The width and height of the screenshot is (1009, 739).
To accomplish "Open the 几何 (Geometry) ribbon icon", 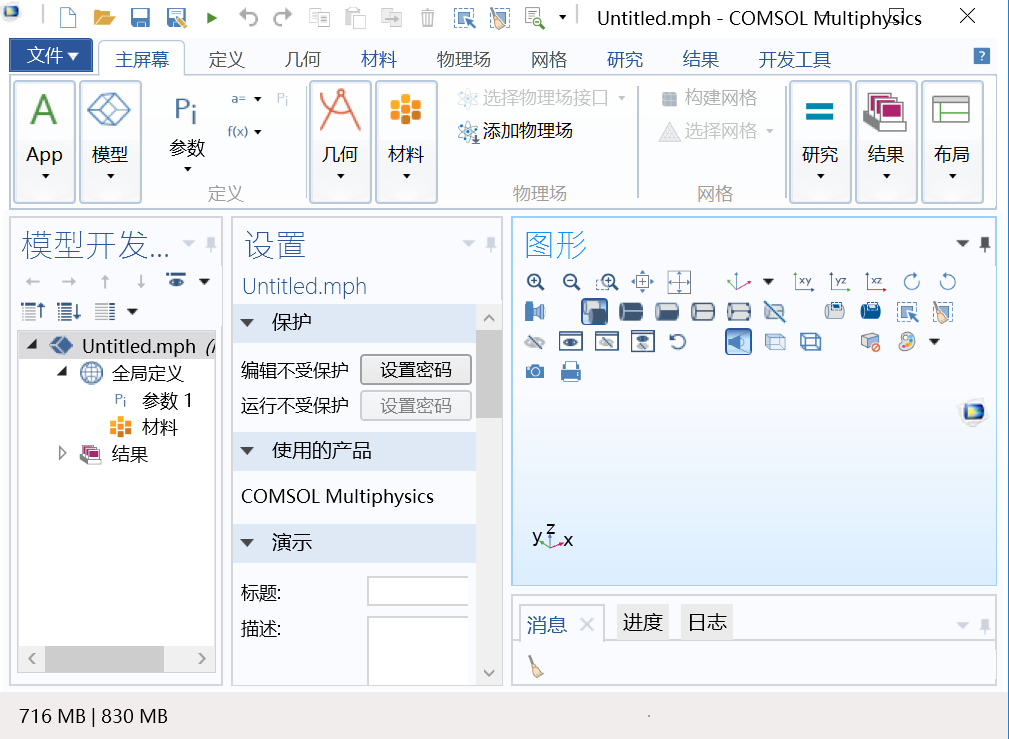I will pos(341,130).
